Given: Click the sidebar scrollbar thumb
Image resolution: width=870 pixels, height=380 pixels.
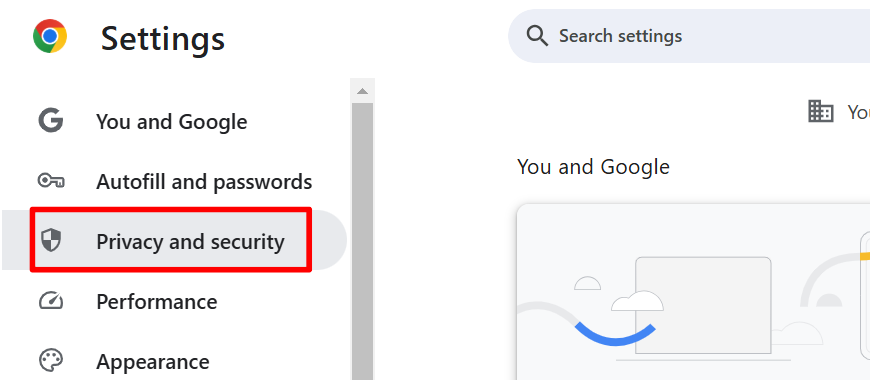Looking at the screenshot, I should [363, 241].
